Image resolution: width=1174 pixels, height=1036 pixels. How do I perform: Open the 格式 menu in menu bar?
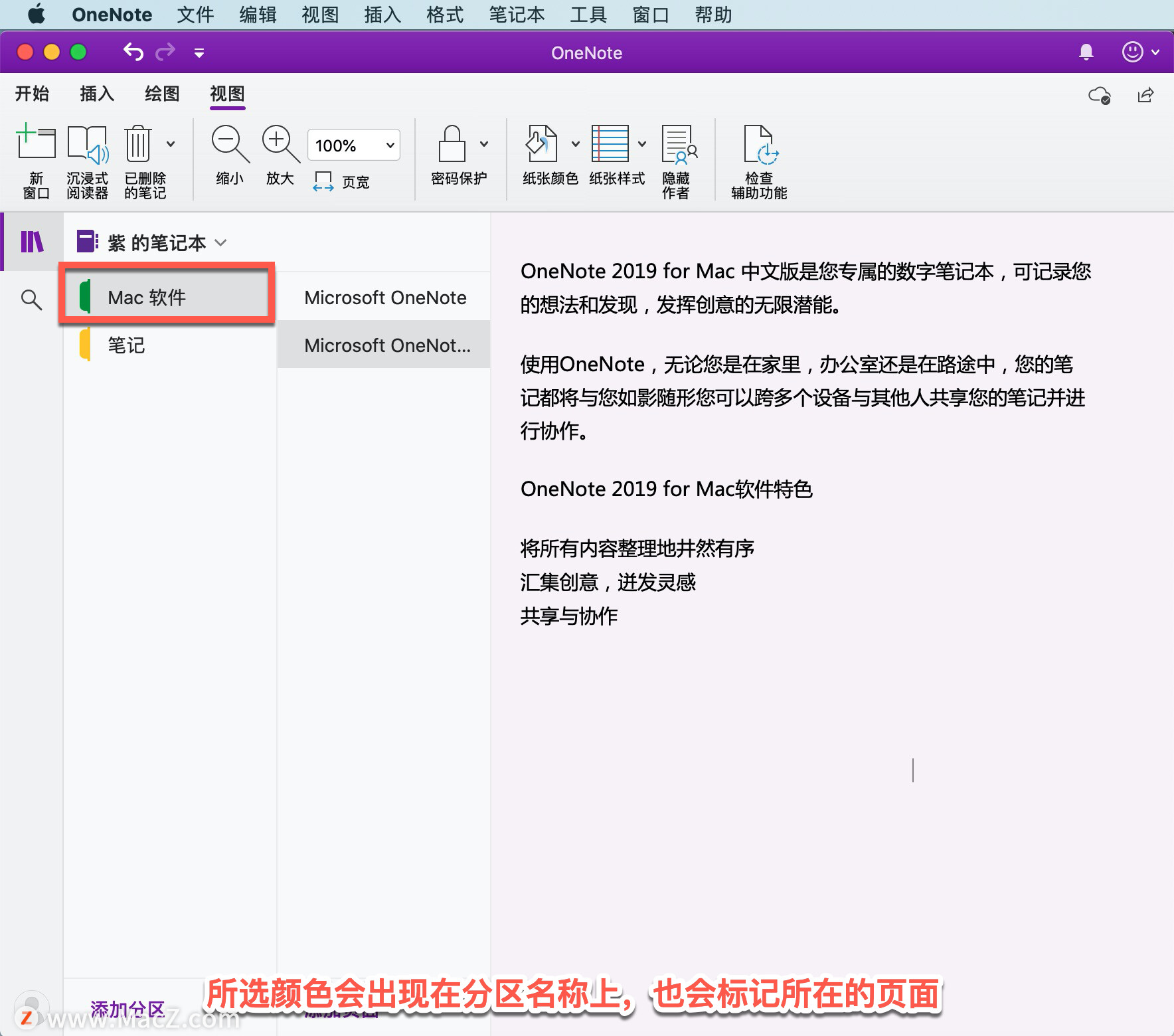click(x=445, y=15)
